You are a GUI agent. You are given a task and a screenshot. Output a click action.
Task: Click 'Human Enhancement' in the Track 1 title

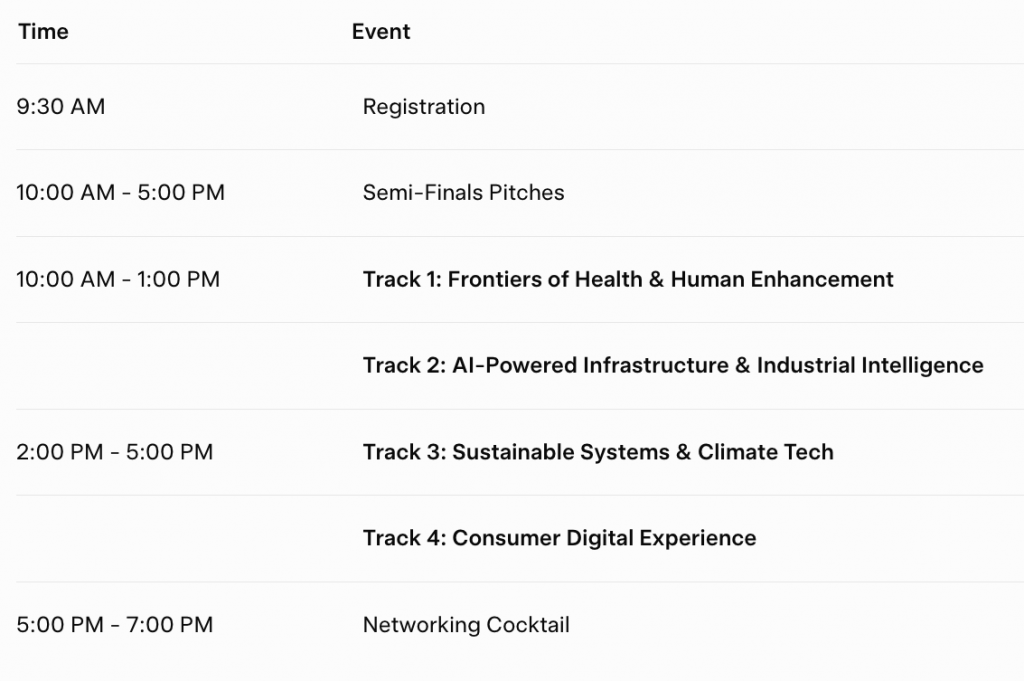782,279
